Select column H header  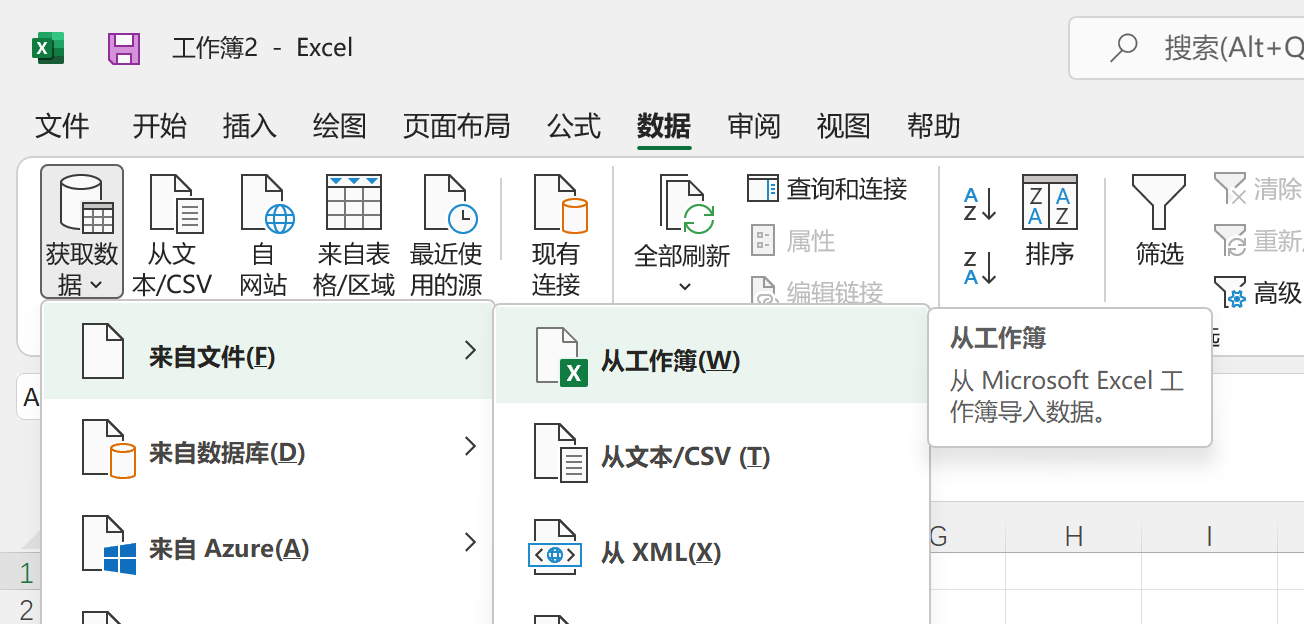(x=1074, y=537)
